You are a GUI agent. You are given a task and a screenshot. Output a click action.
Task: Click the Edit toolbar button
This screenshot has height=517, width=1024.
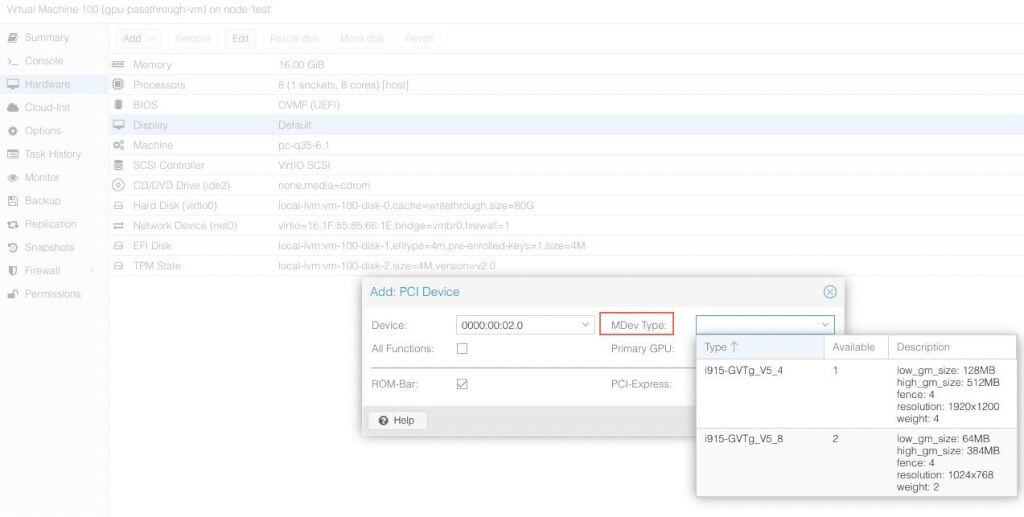tap(240, 39)
